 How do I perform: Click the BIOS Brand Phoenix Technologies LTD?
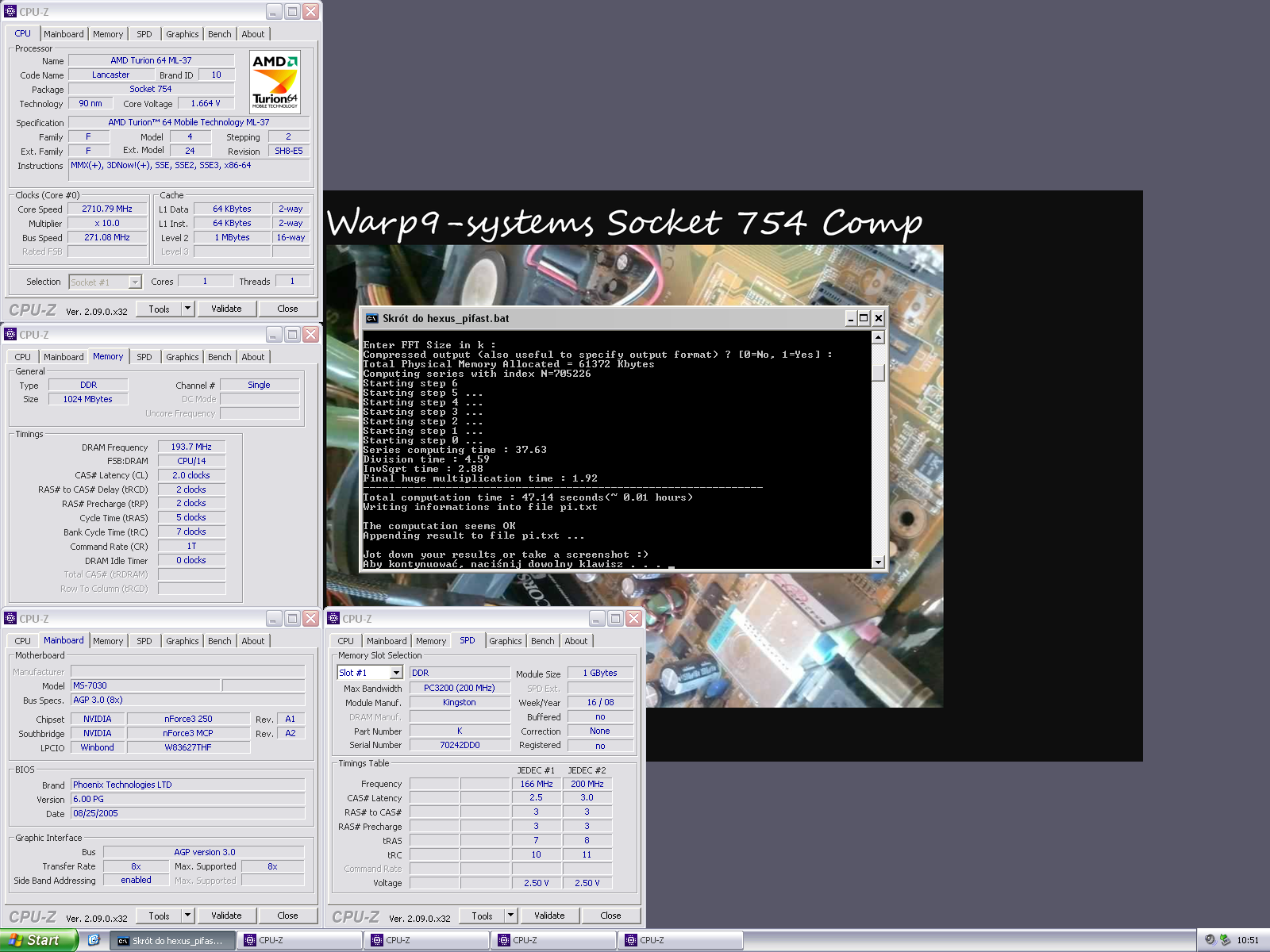click(x=187, y=785)
